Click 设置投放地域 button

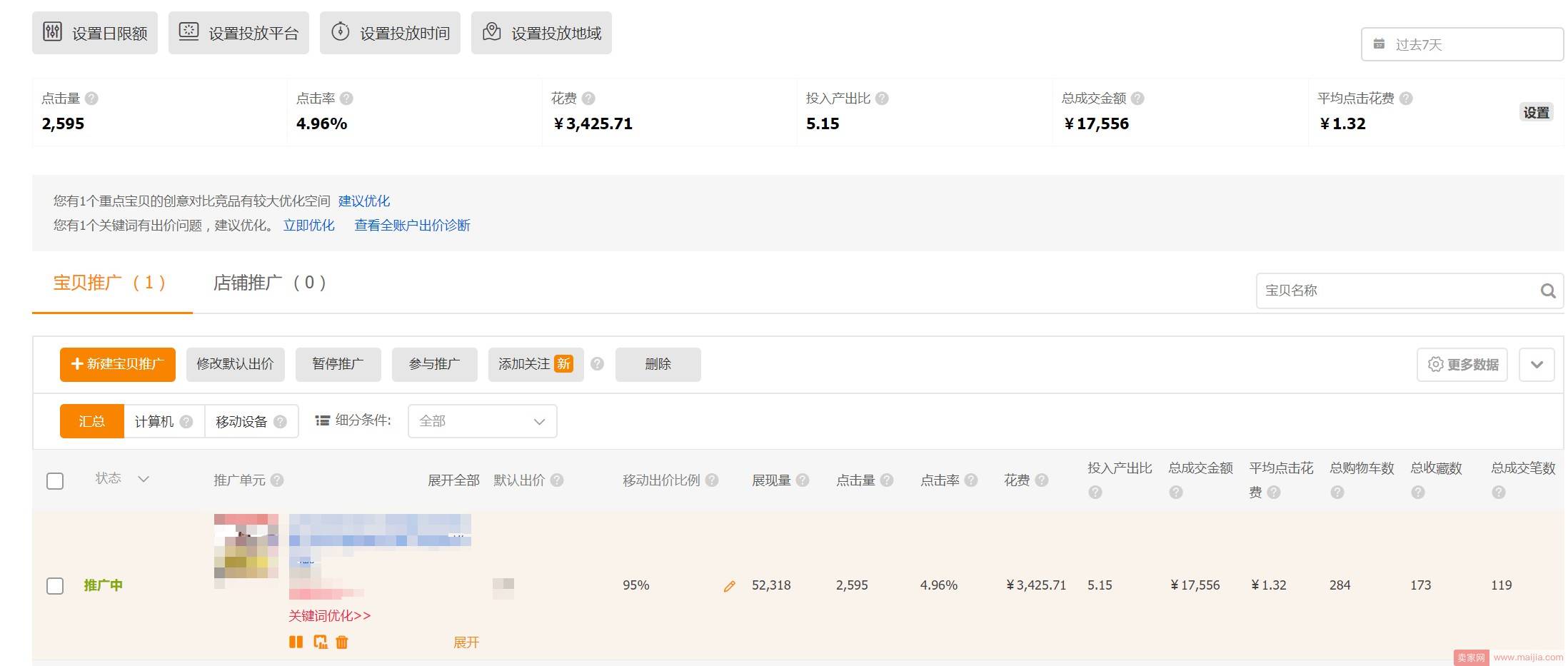(541, 33)
